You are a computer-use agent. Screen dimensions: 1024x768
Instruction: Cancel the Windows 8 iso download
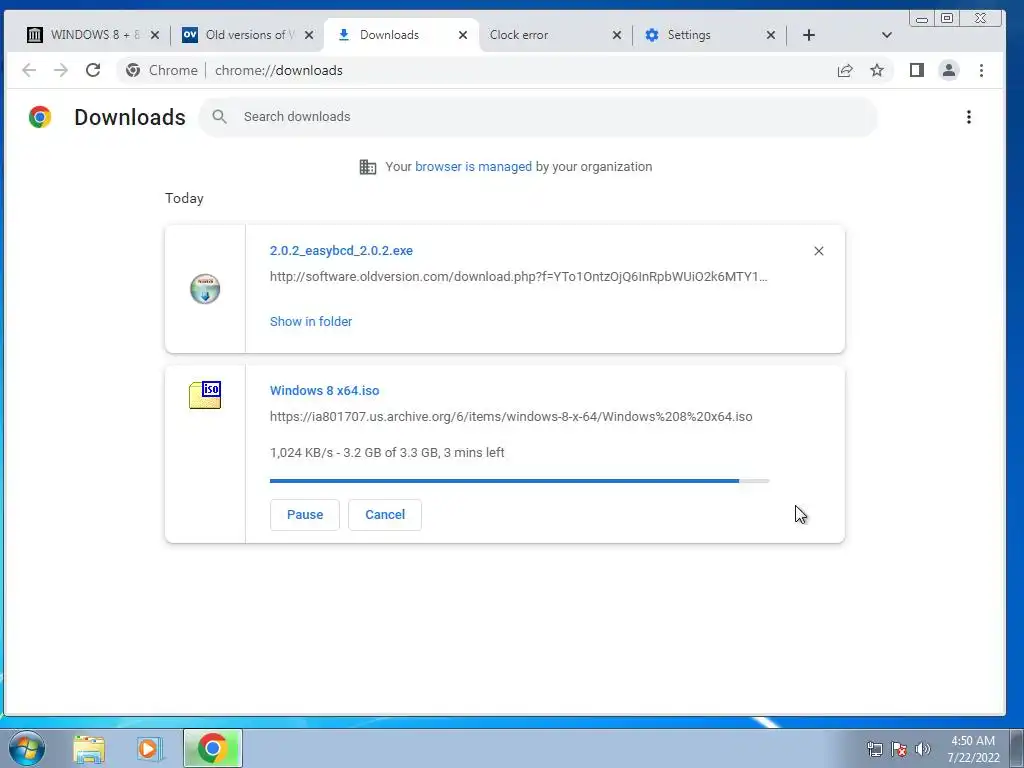coord(385,515)
